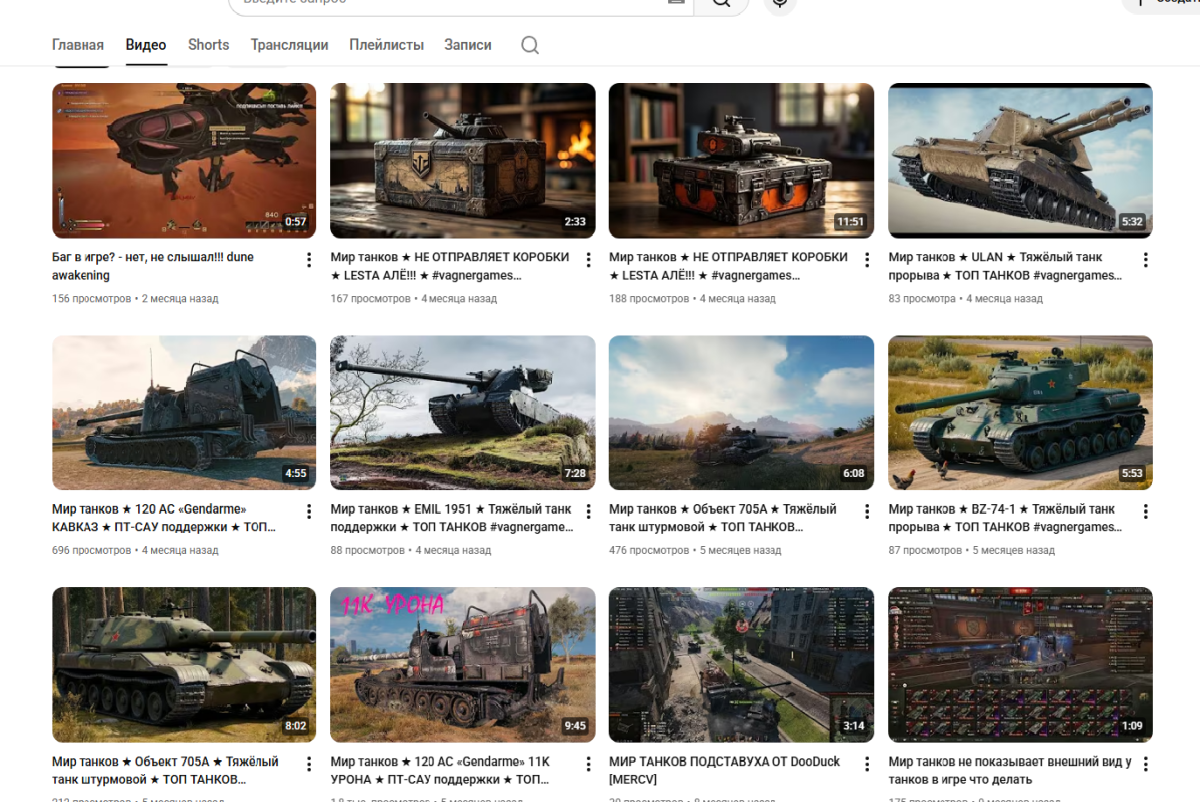Open the options menu for the dune awakening video
The image size is (1200, 802).
coord(309,260)
